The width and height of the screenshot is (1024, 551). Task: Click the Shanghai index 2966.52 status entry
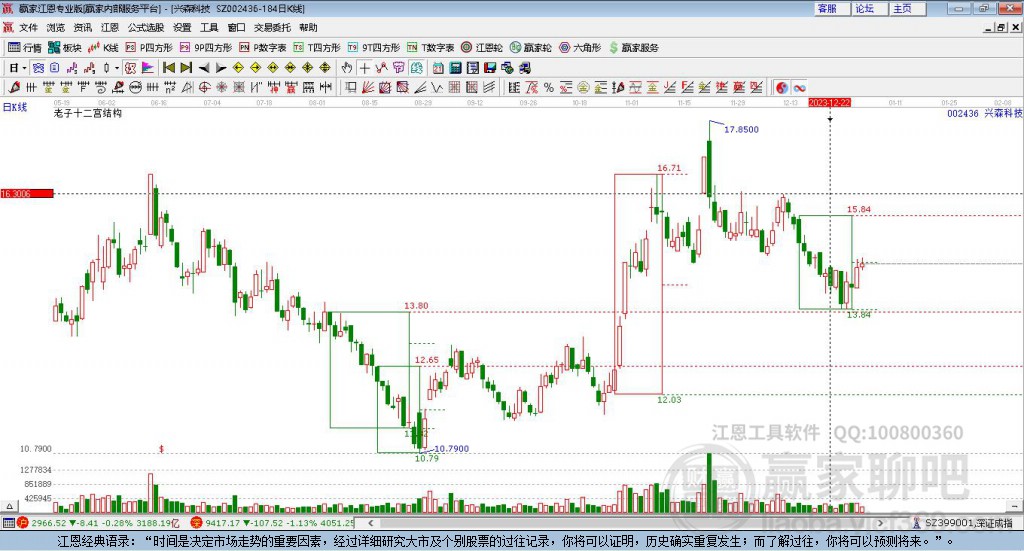click(x=100, y=523)
